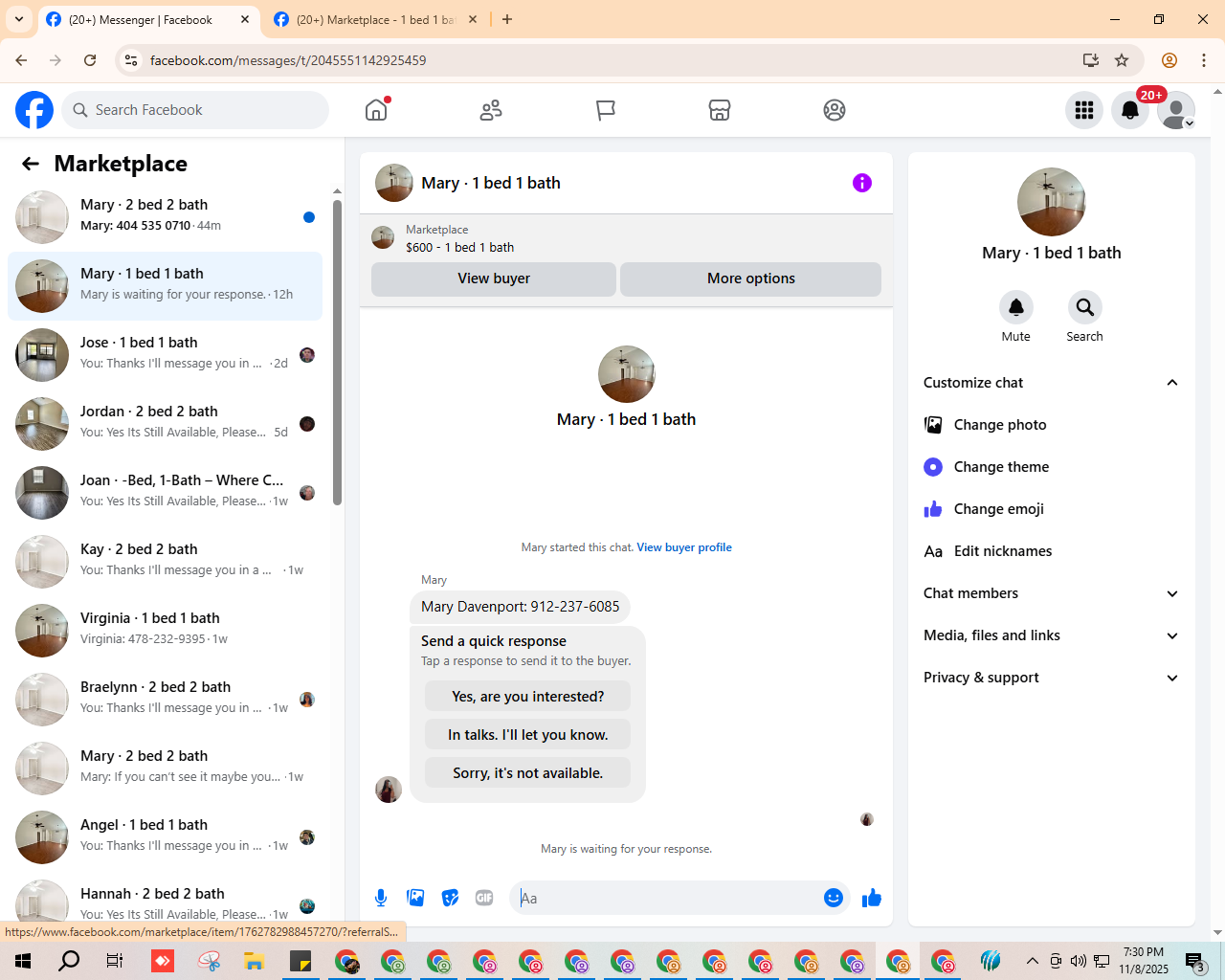Mute this chat with the bell icon
Image resolution: width=1225 pixels, height=980 pixels.
pyautogui.click(x=1016, y=307)
